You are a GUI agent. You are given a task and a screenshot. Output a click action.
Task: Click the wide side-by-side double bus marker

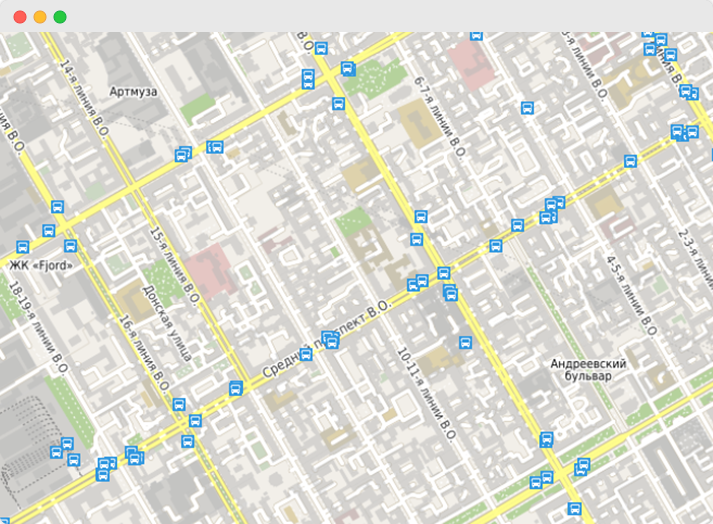(x=215, y=147)
